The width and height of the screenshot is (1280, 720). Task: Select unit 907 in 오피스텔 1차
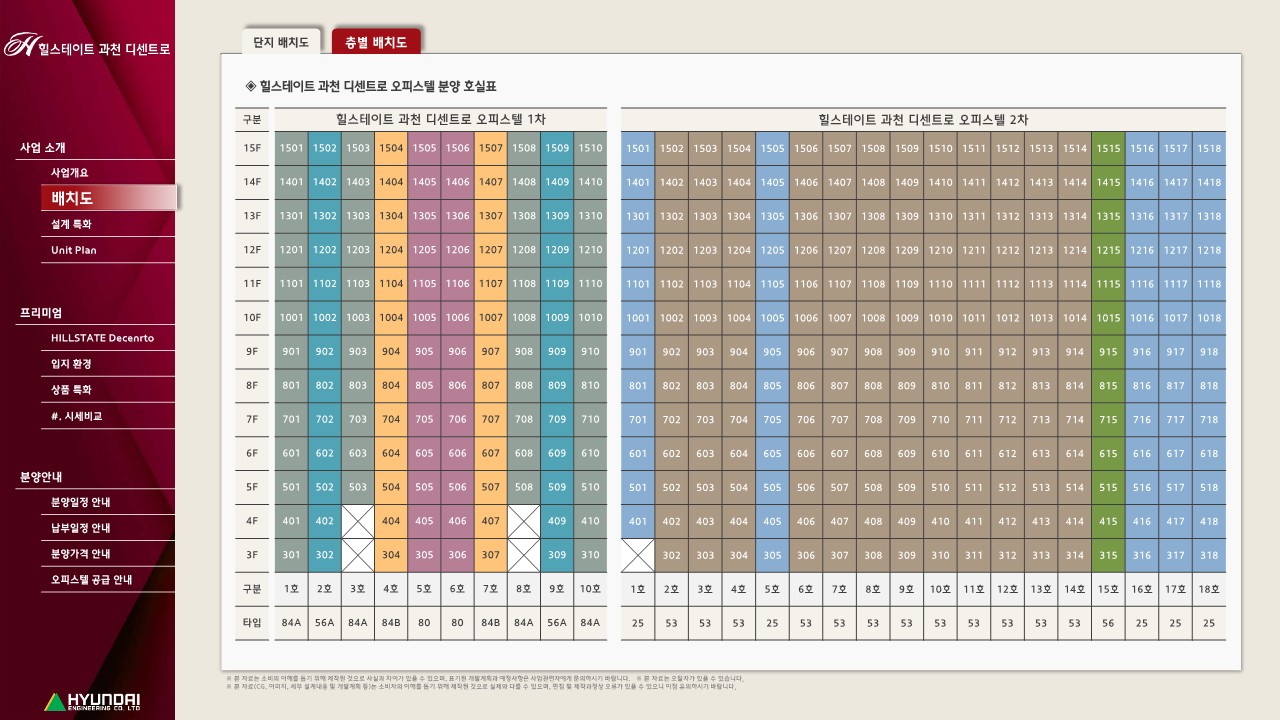point(491,352)
